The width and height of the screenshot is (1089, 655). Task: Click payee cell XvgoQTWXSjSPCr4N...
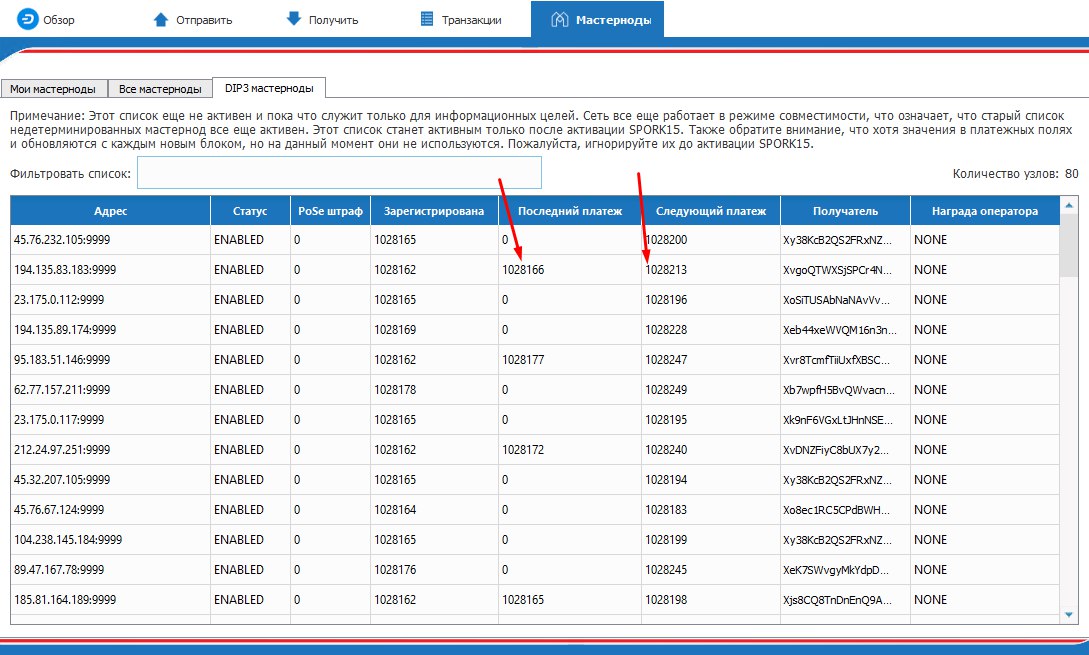[x=838, y=270]
